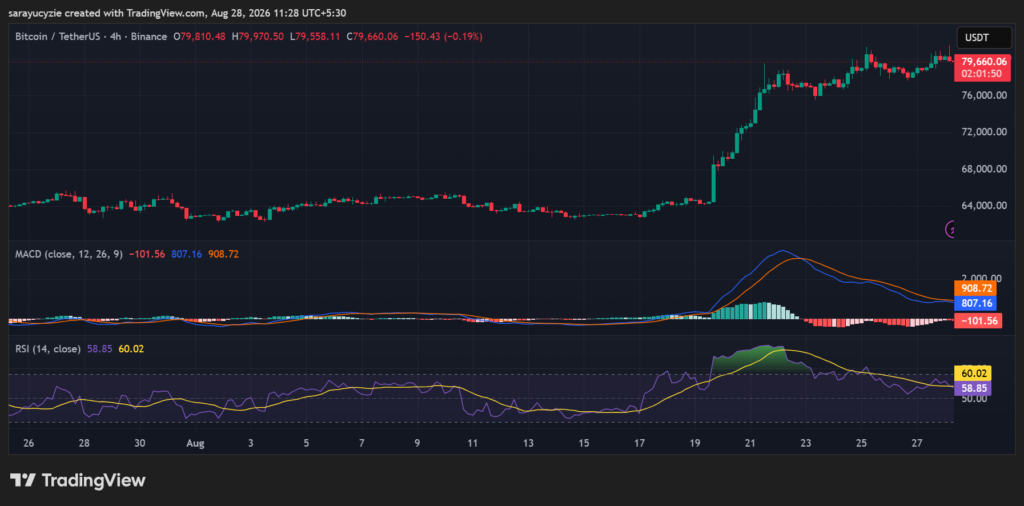This screenshot has height=506, width=1024.
Task: Click the 68,000.00 price axis label
Action: 982,169
